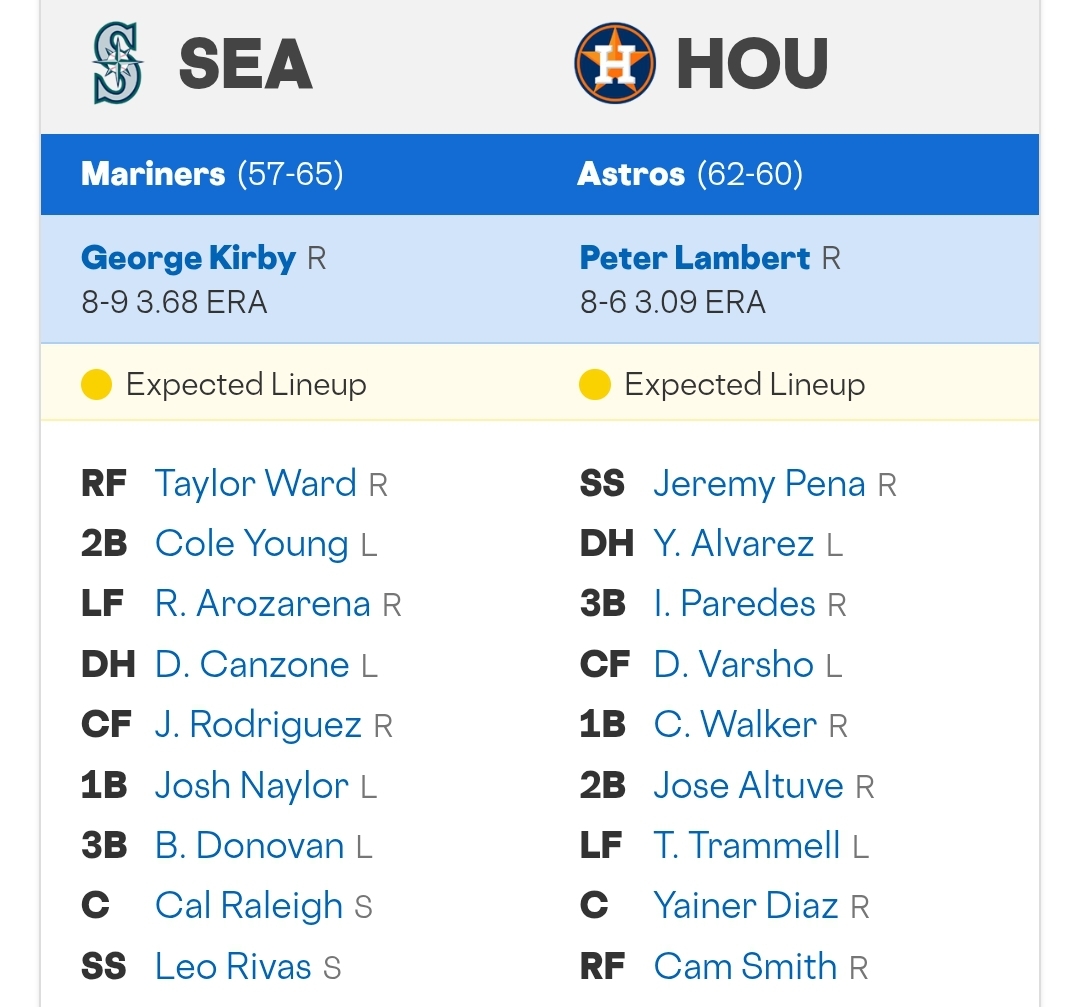This screenshot has width=1080, height=1007.
Task: Open the Cole Young player link
Action: tap(251, 543)
